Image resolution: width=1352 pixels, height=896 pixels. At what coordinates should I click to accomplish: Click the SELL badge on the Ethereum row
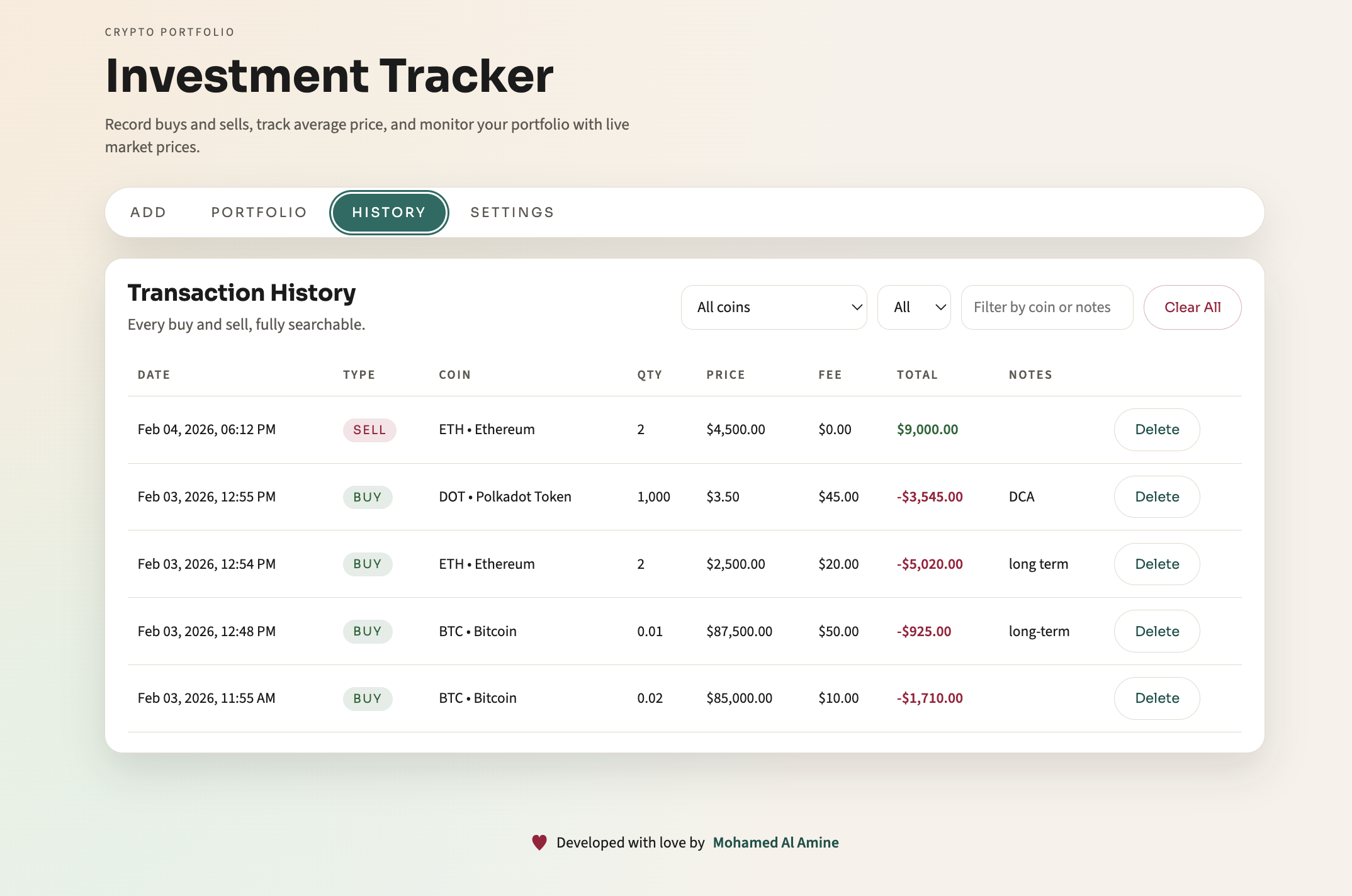click(x=369, y=430)
